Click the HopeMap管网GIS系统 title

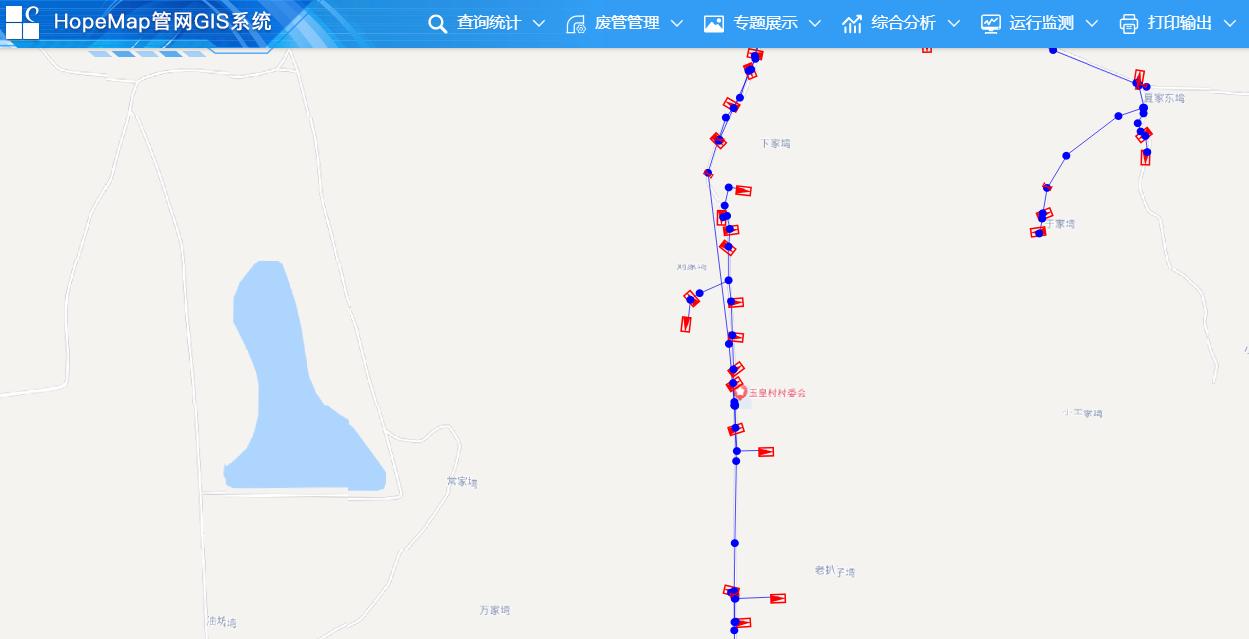[162, 22]
